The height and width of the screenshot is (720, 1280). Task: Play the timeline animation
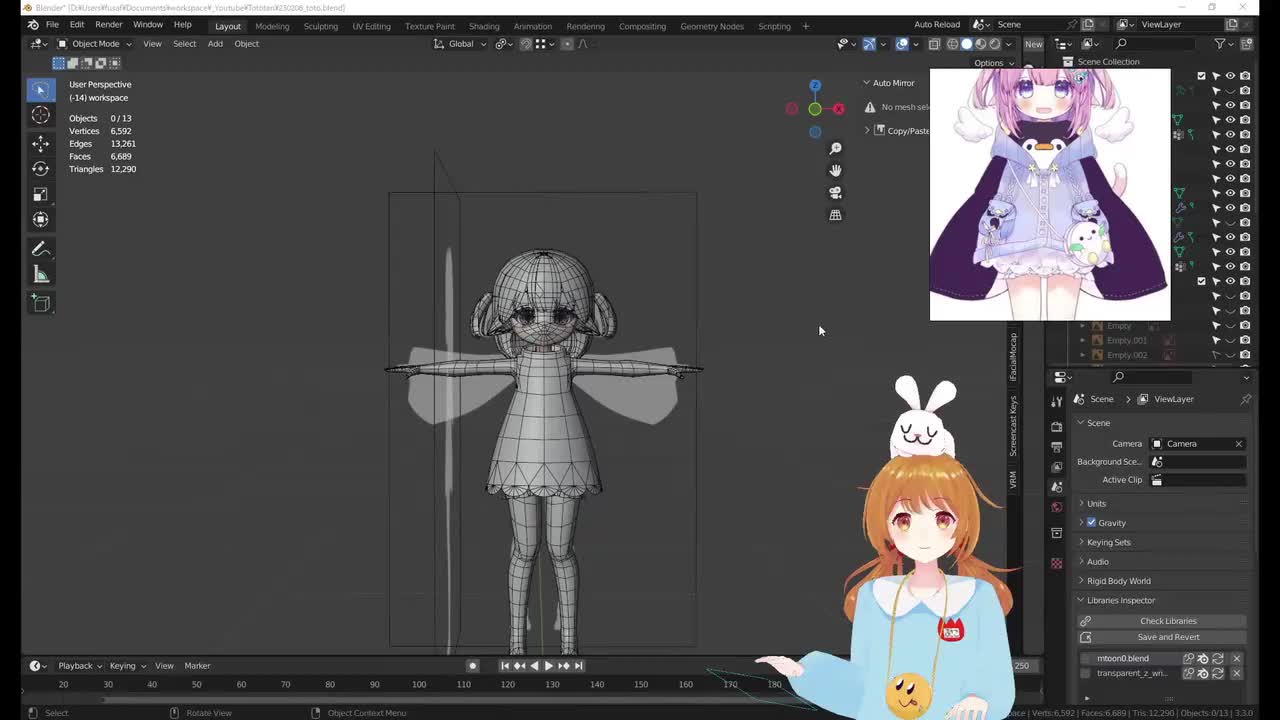tap(548, 666)
